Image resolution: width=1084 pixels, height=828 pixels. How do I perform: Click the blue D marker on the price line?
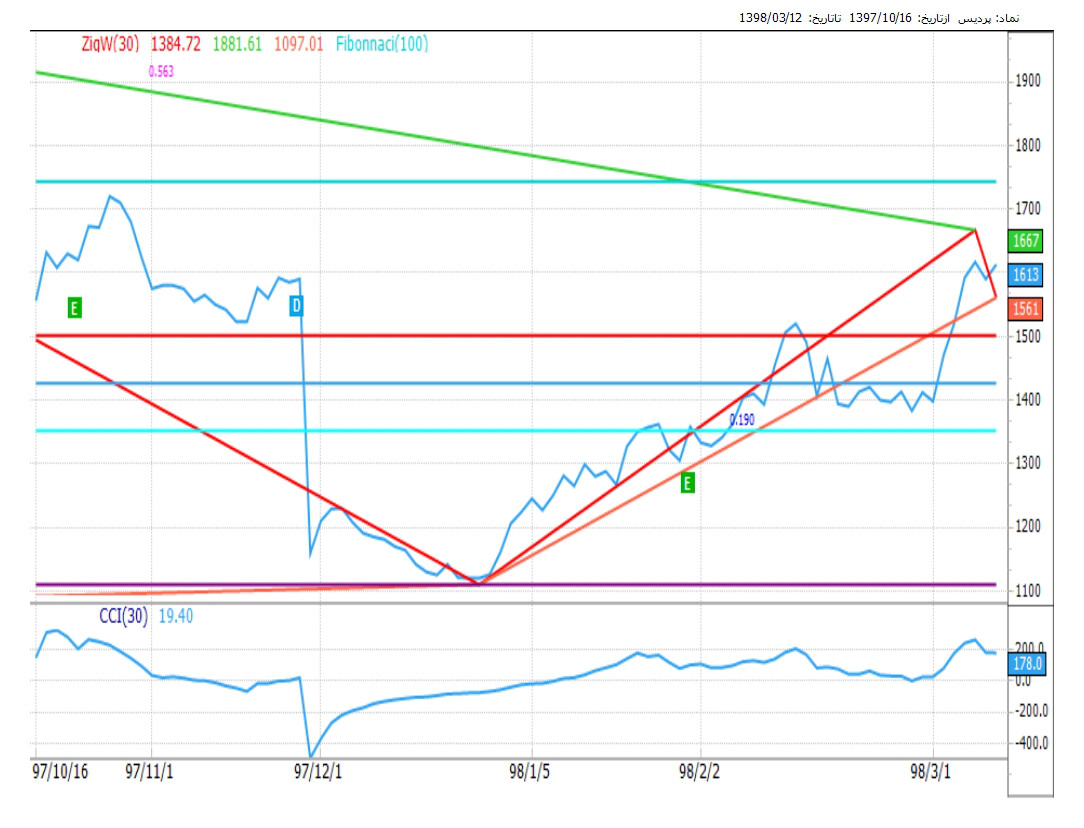(x=296, y=305)
